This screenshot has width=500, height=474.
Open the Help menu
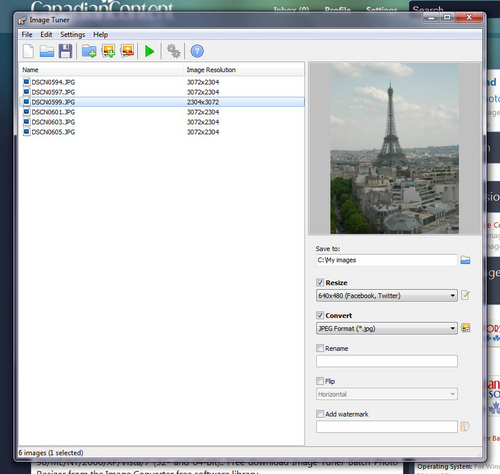(100, 35)
